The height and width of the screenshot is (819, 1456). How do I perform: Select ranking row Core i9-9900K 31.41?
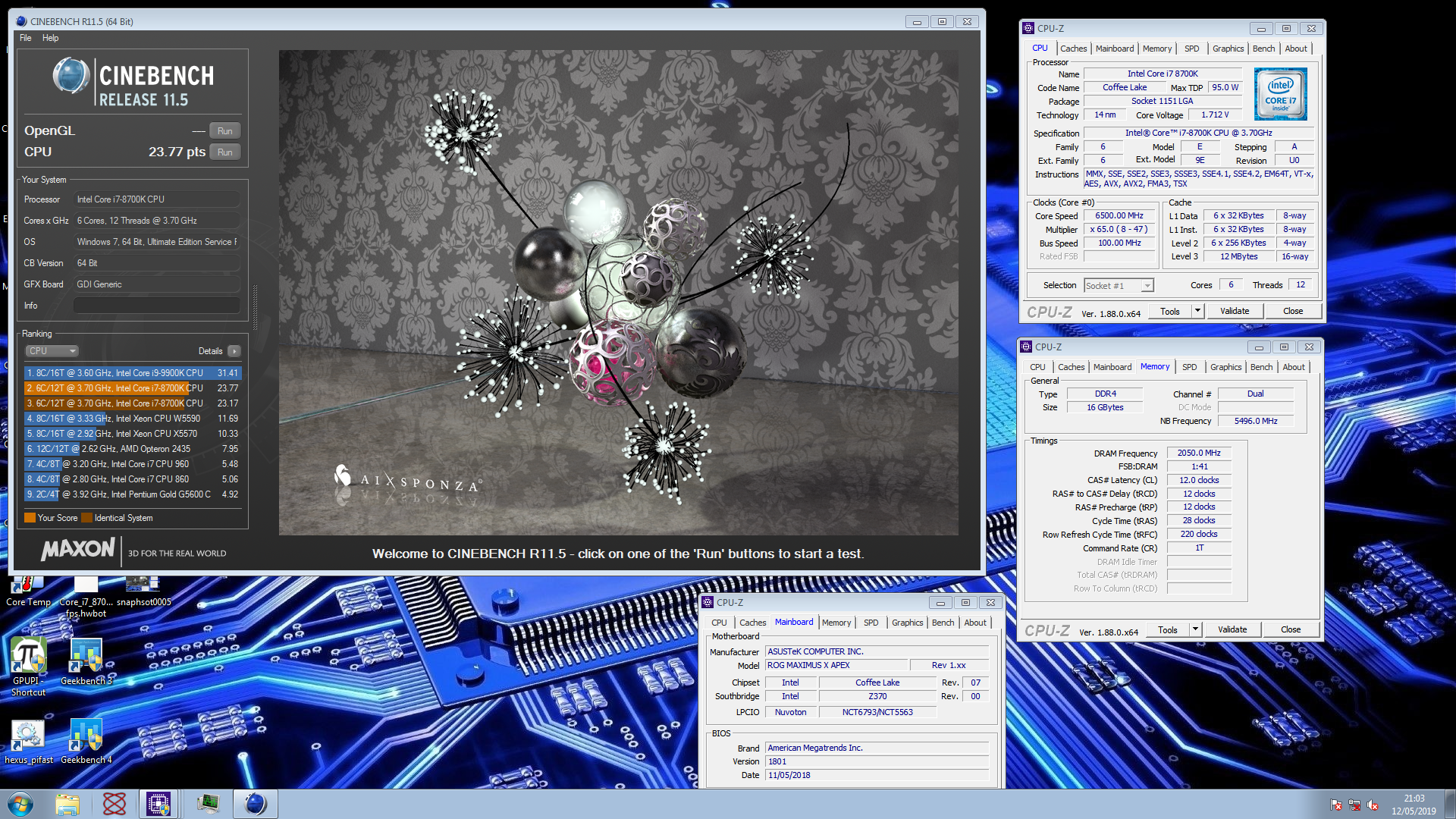pos(133,373)
